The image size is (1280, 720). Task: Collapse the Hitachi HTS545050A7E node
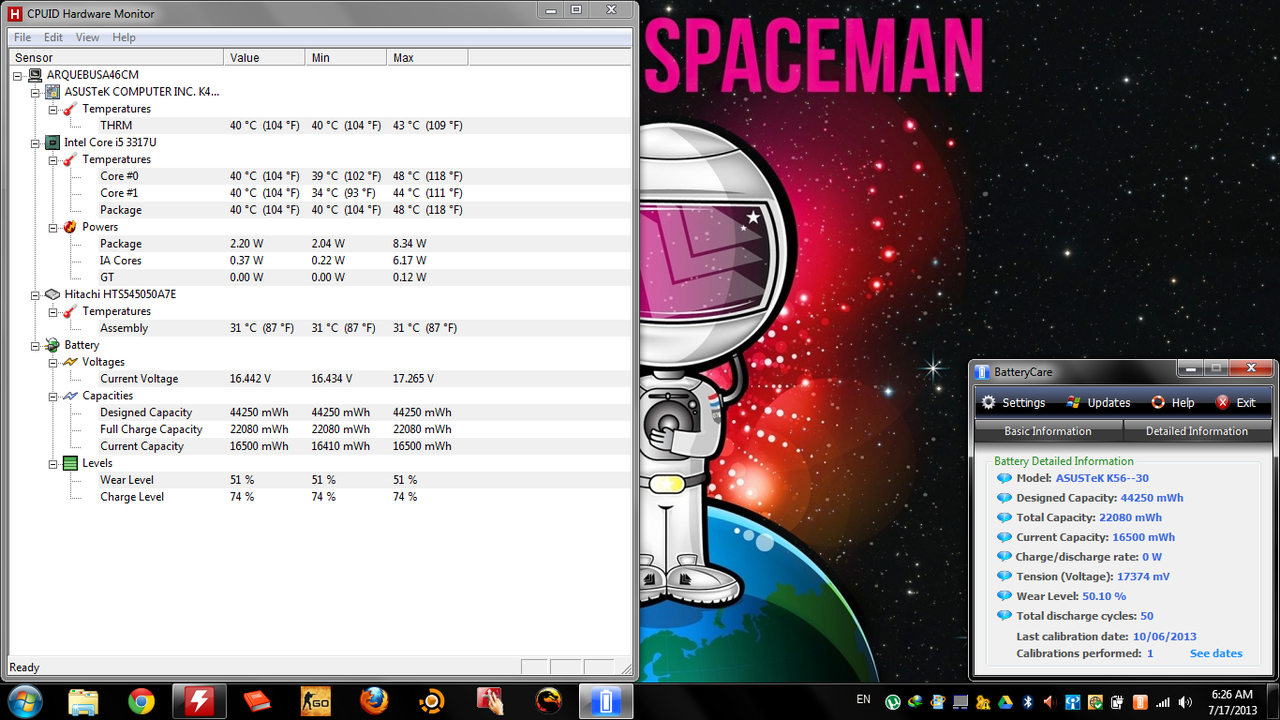point(35,294)
